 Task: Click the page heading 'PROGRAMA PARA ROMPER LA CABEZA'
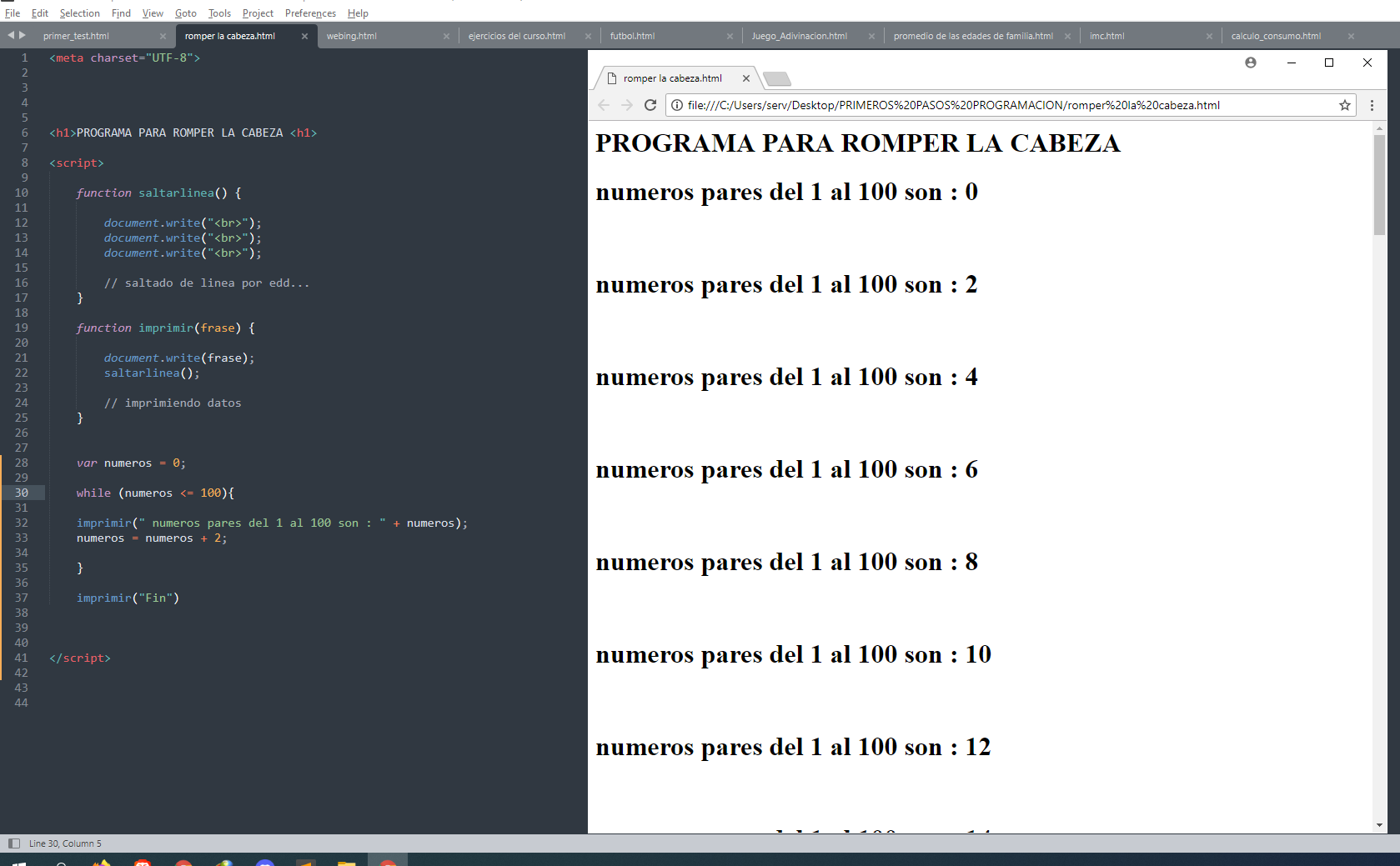point(858,143)
